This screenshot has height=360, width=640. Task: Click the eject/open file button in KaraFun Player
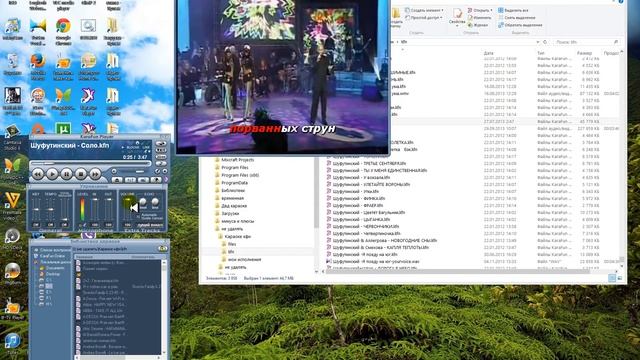[117, 180]
